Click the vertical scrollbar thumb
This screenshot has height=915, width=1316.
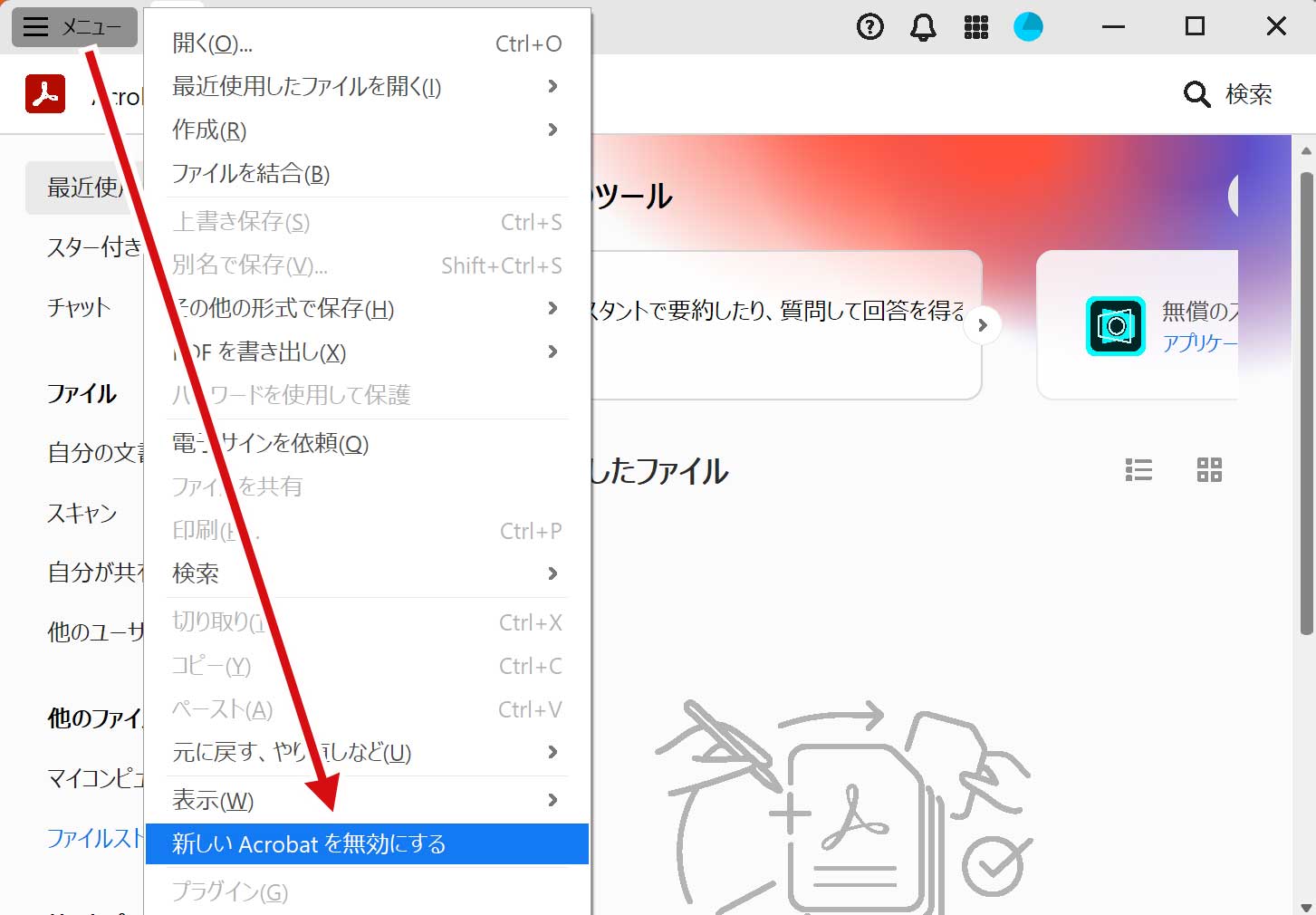(x=1306, y=402)
